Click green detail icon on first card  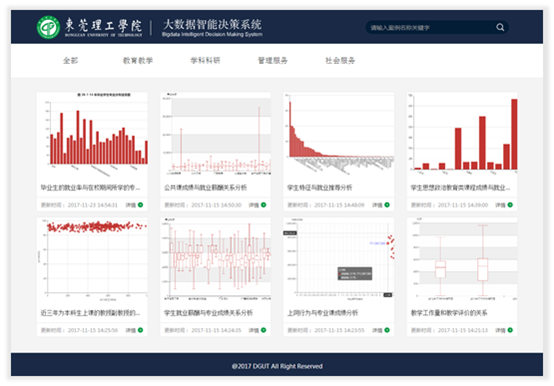click(x=141, y=205)
